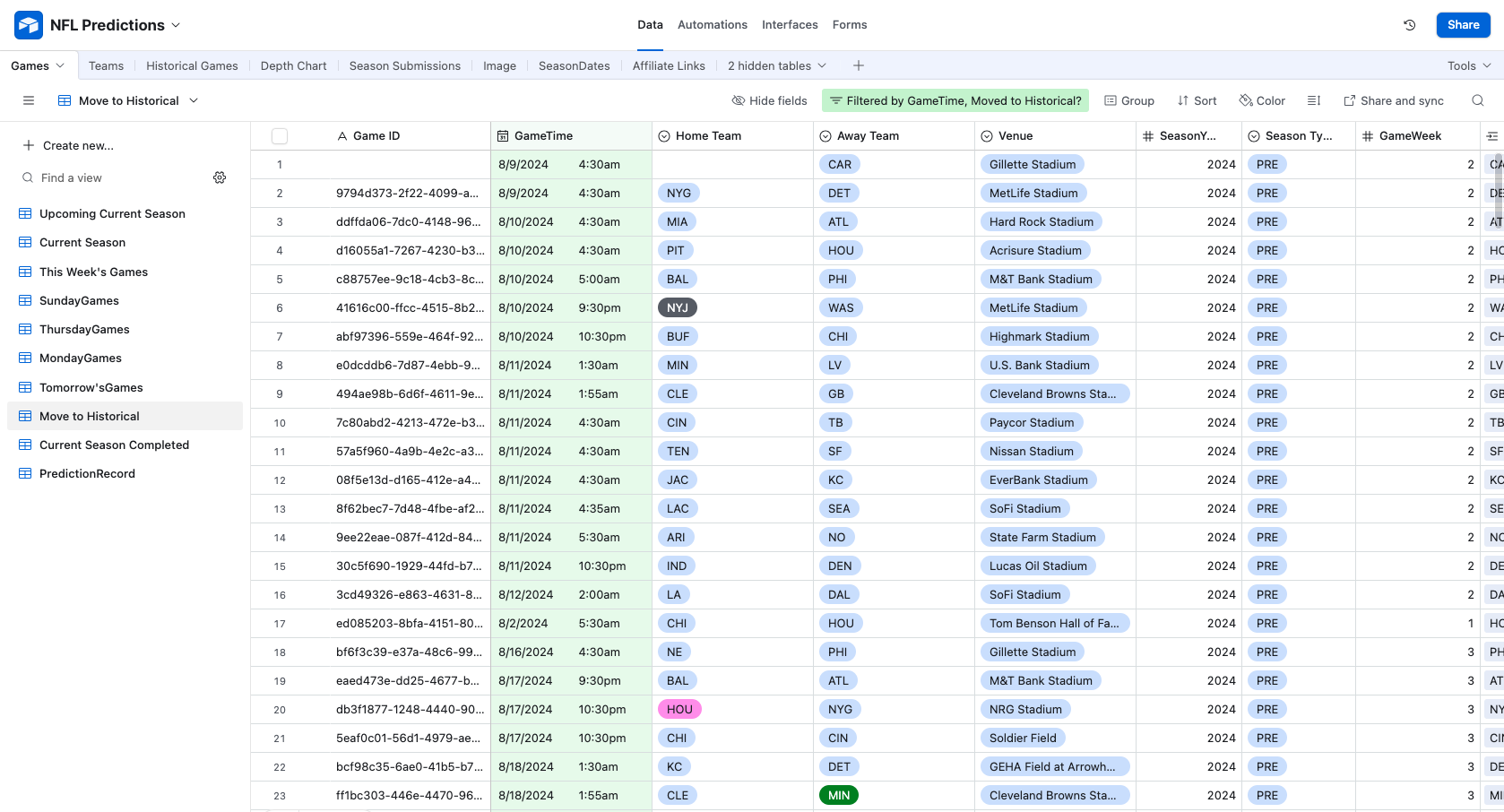Viewport: 1504px width, 812px height.
Task: Open Share and sync
Action: (x=1394, y=100)
